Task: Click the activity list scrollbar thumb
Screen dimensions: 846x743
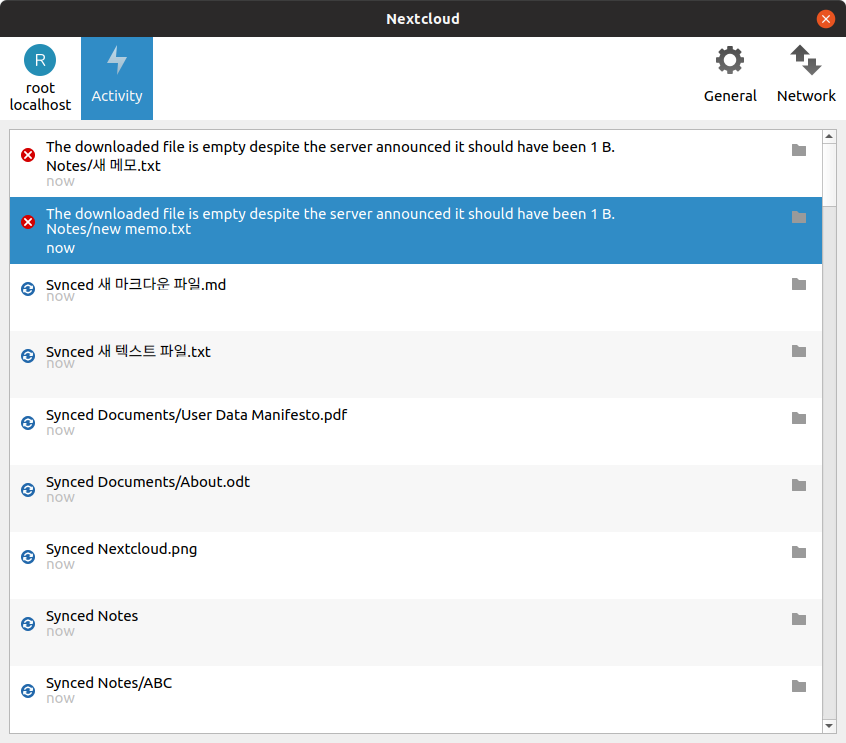Action: tap(829, 174)
